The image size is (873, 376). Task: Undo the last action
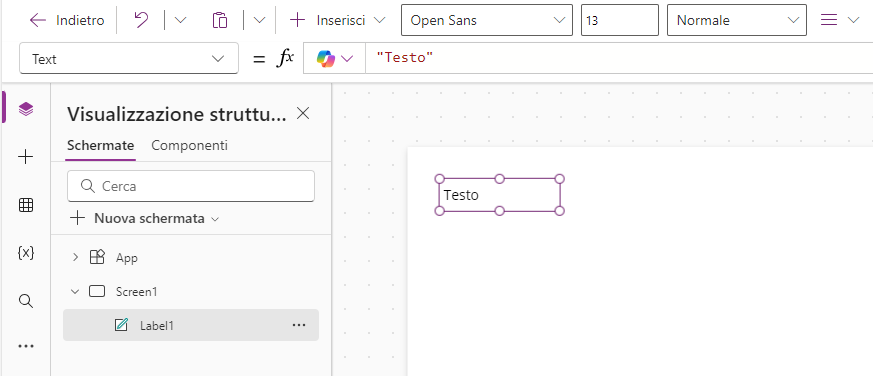point(141,21)
